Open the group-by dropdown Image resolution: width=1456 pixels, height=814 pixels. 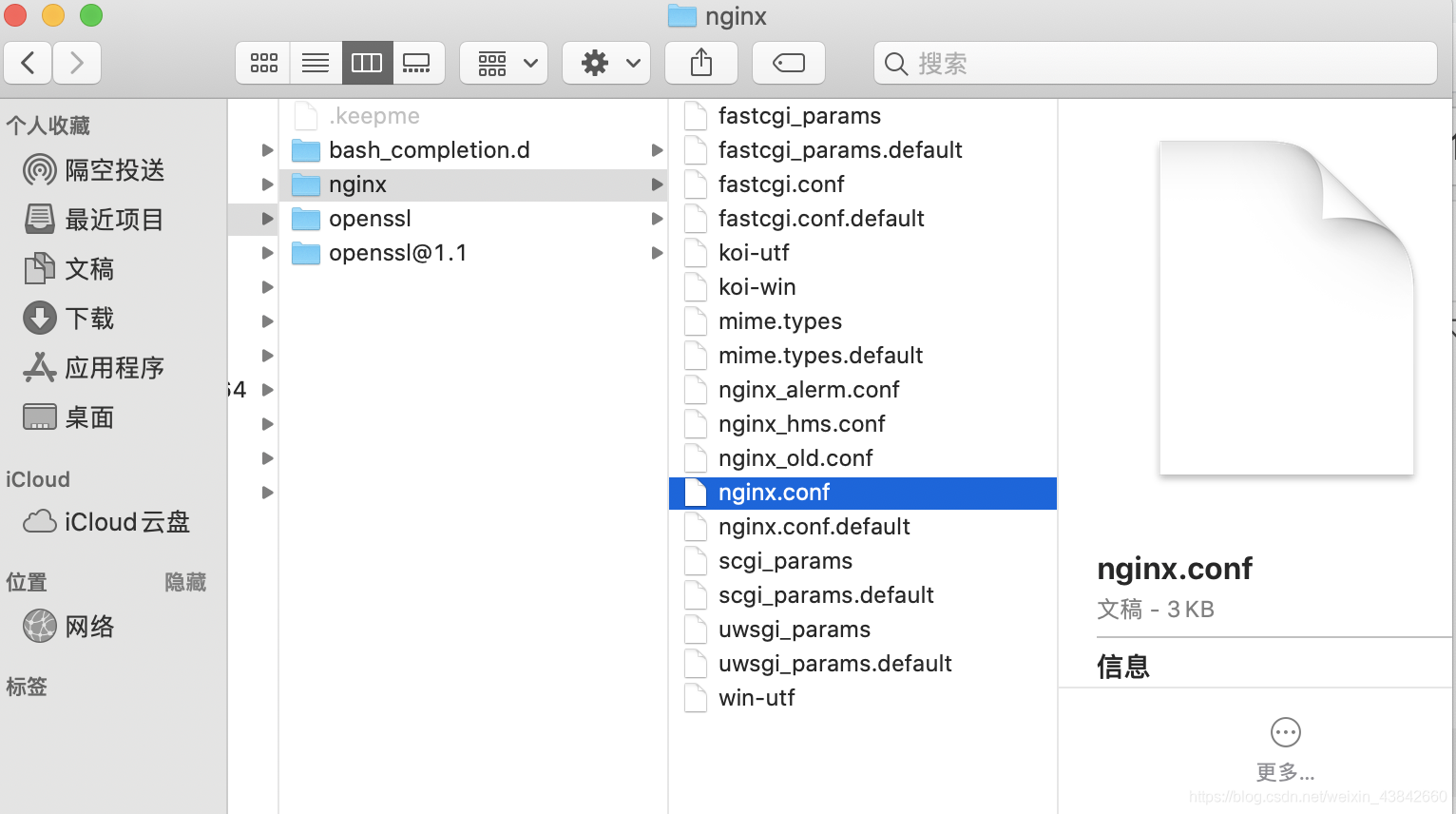[x=504, y=64]
